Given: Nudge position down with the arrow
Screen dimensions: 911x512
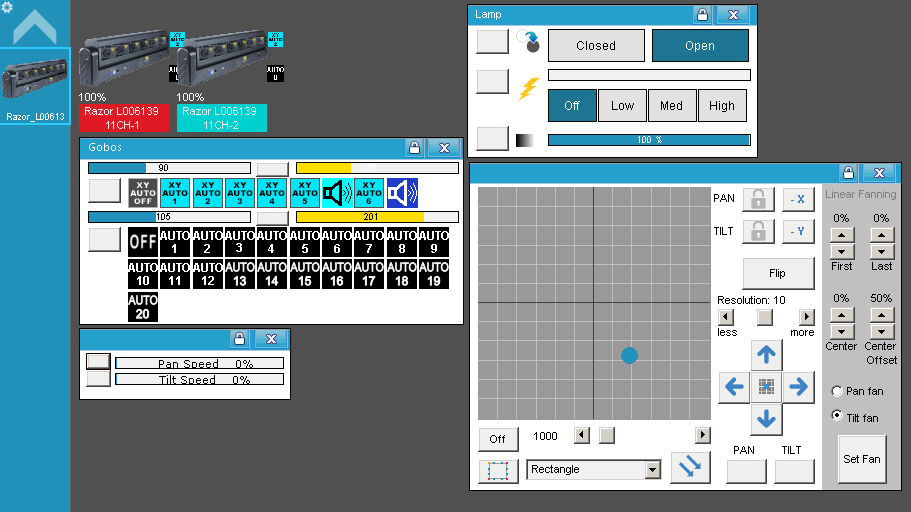Looking at the screenshot, I should 766,419.
